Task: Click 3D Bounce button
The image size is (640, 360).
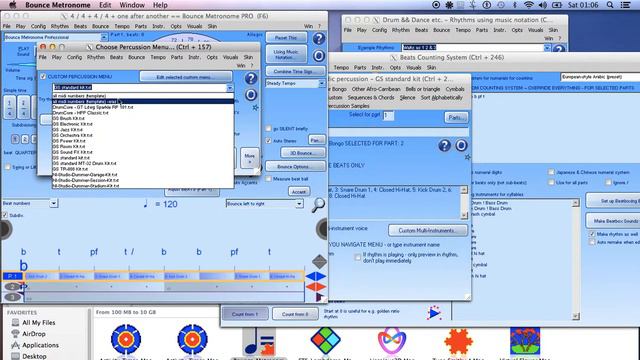Action: [303, 153]
